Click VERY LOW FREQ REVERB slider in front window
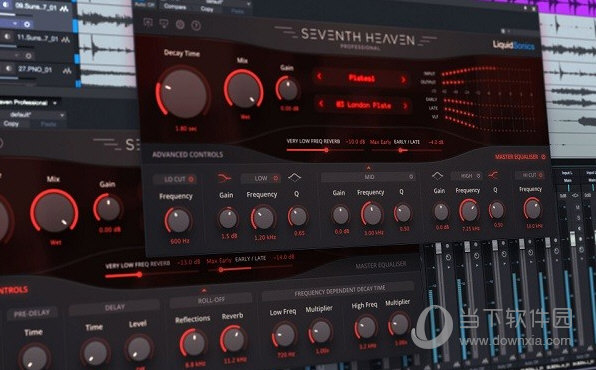The height and width of the screenshot is (370, 596). [325, 150]
